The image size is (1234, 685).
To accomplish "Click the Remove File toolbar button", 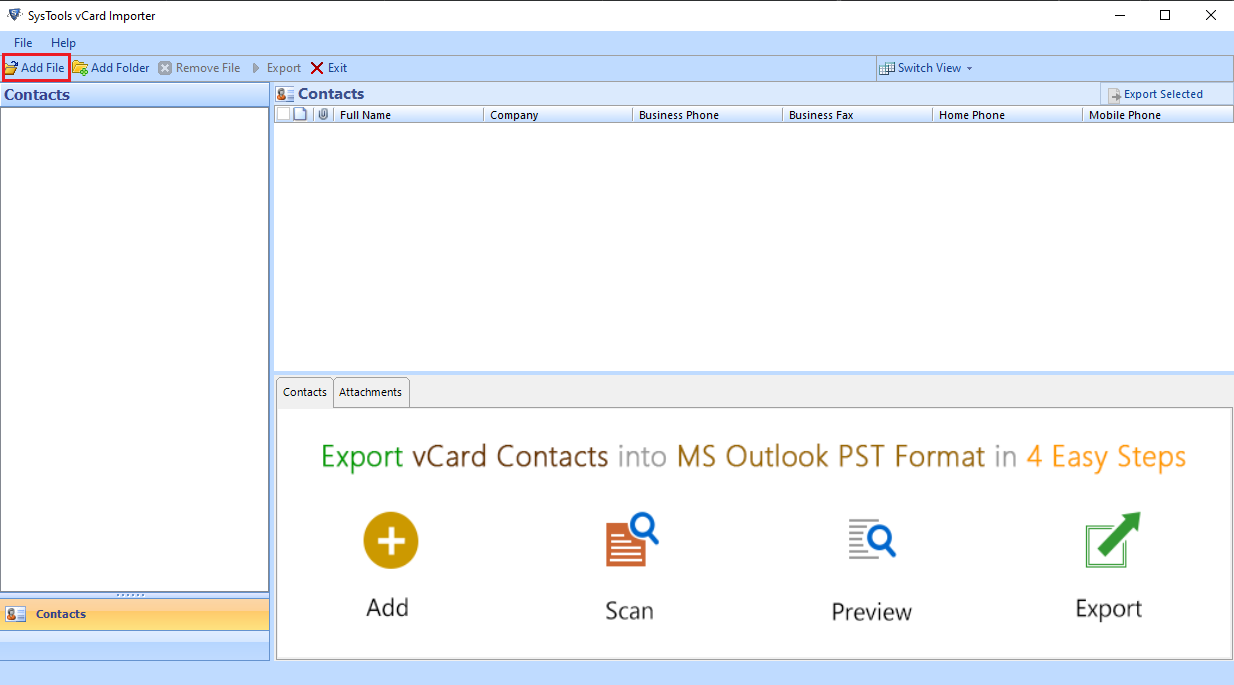I will pos(199,68).
